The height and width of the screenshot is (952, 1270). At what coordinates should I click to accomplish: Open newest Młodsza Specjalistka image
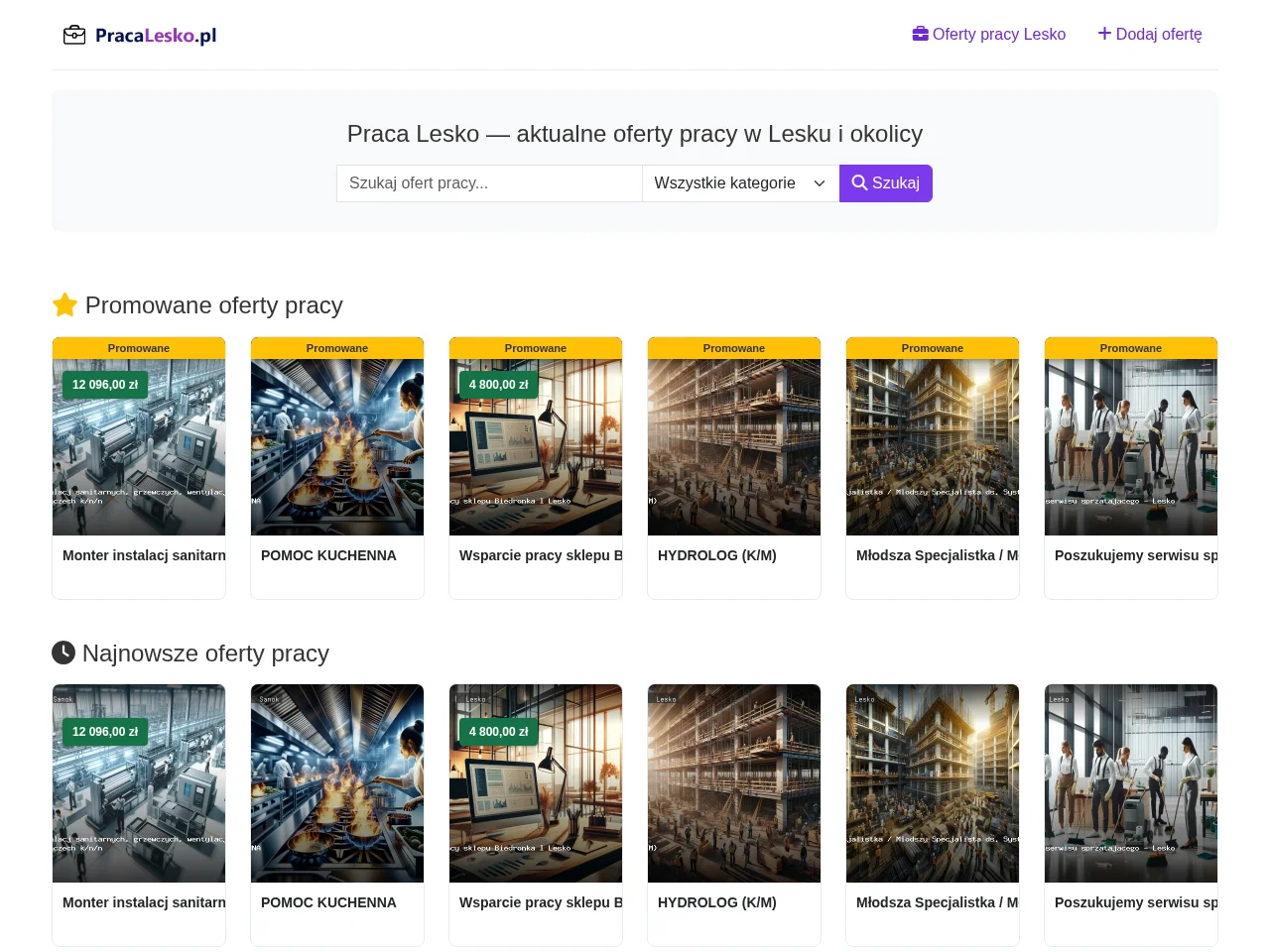[933, 783]
